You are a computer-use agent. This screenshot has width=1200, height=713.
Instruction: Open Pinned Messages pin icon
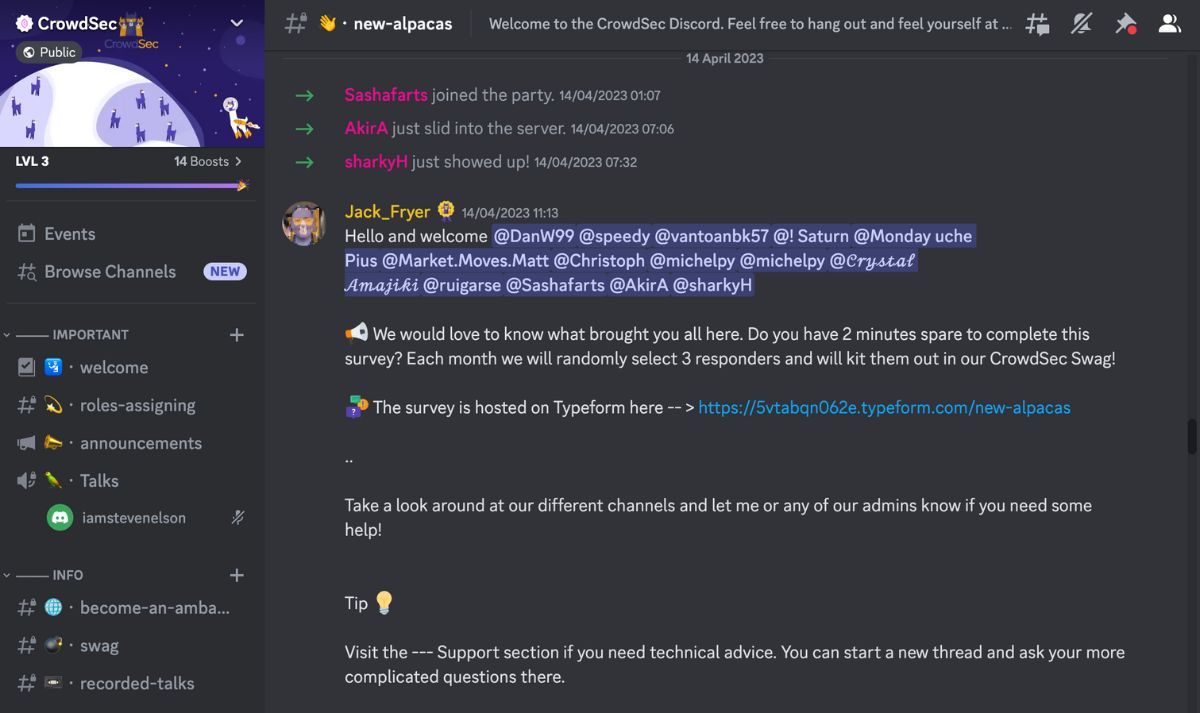coord(1125,24)
